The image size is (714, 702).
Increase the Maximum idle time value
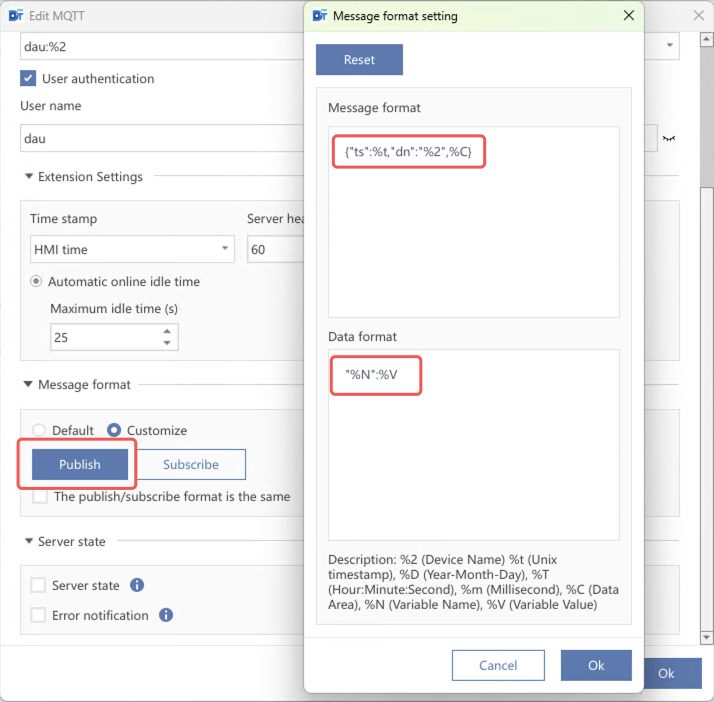(167, 331)
